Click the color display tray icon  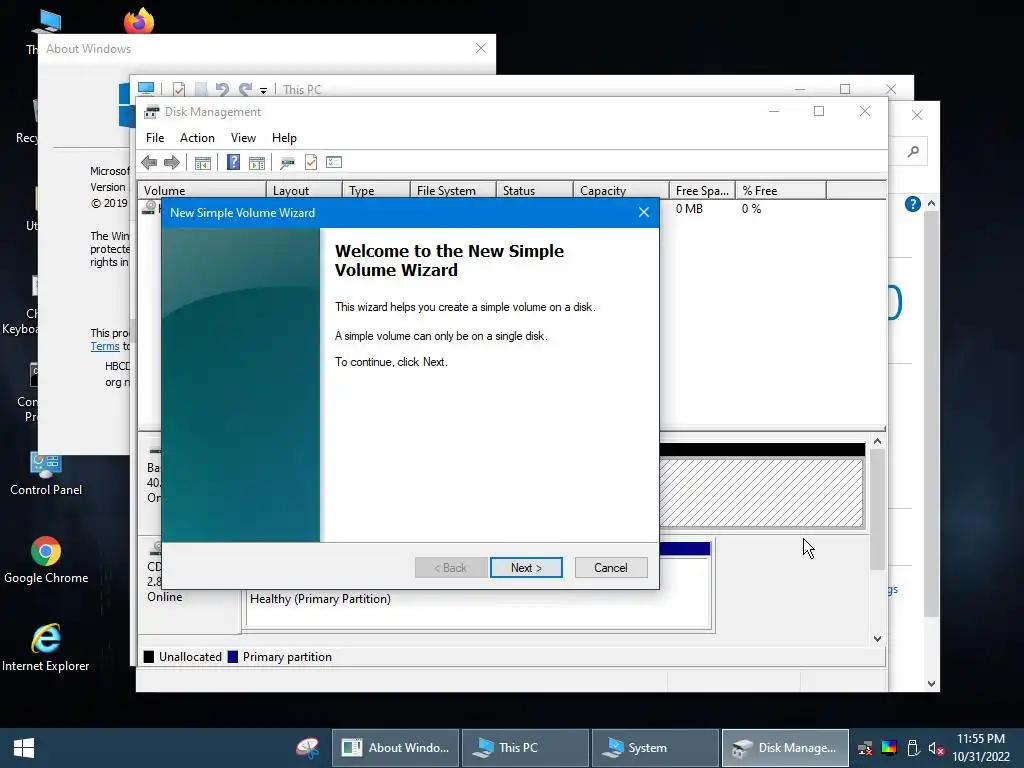[x=889, y=748]
